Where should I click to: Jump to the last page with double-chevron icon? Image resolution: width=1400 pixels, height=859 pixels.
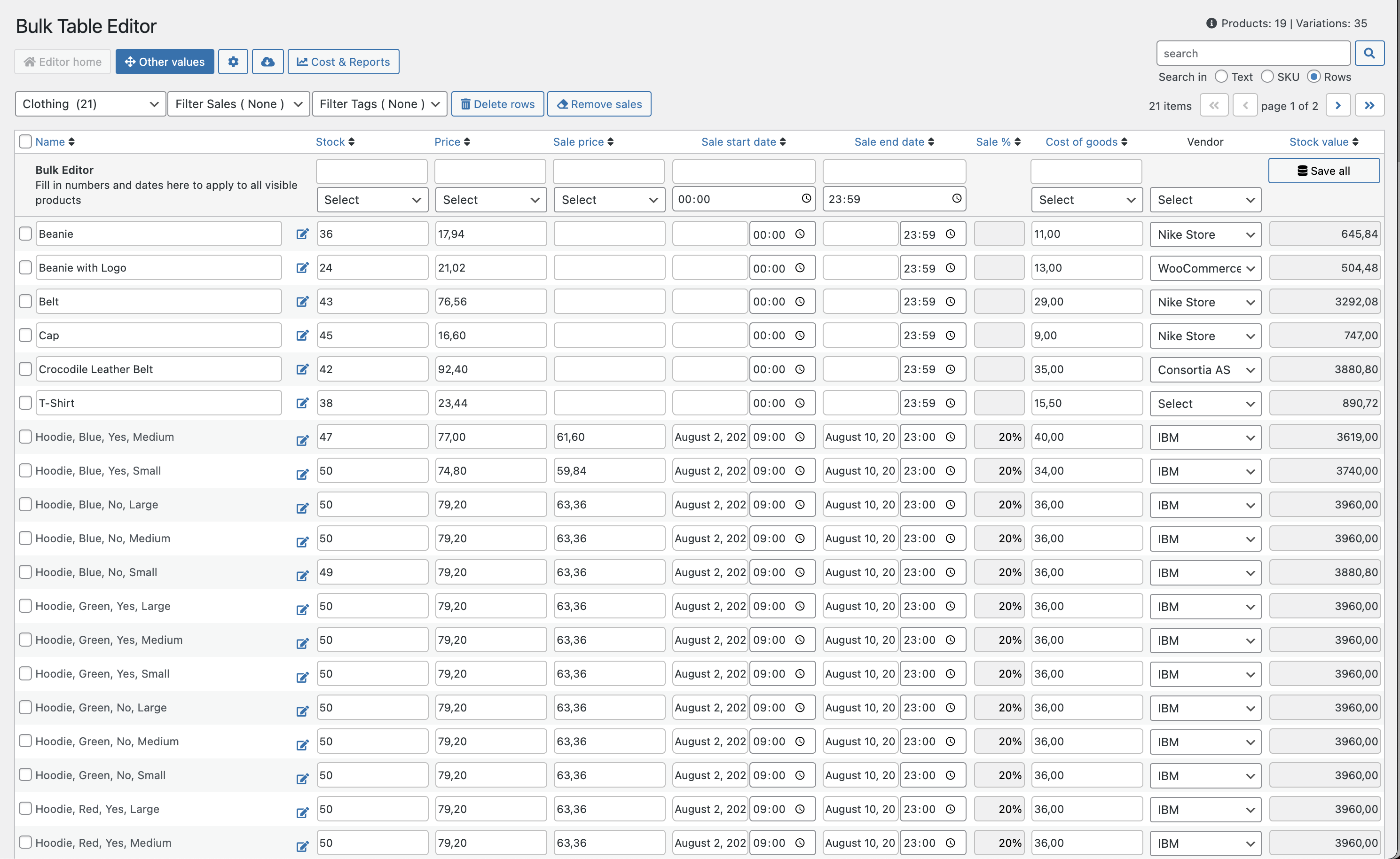1370,104
